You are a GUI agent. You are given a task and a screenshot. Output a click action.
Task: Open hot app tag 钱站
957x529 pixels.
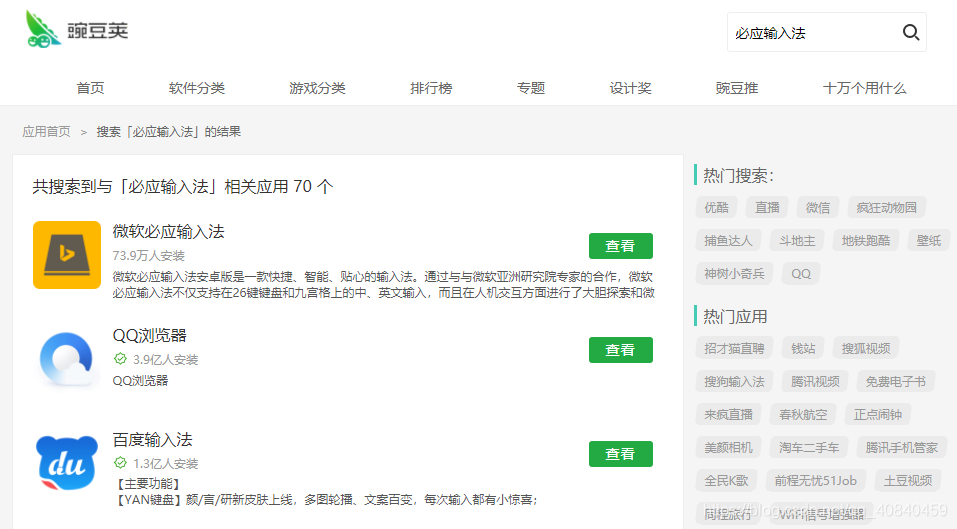803,348
